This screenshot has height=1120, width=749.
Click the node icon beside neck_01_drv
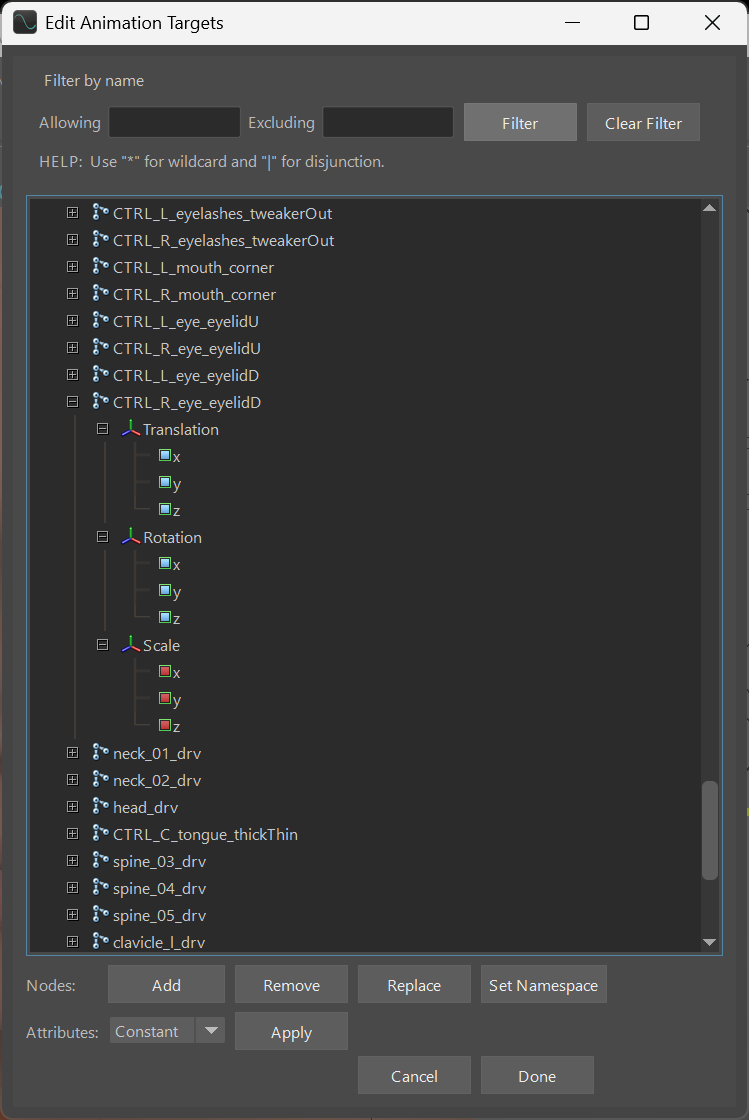click(100, 753)
